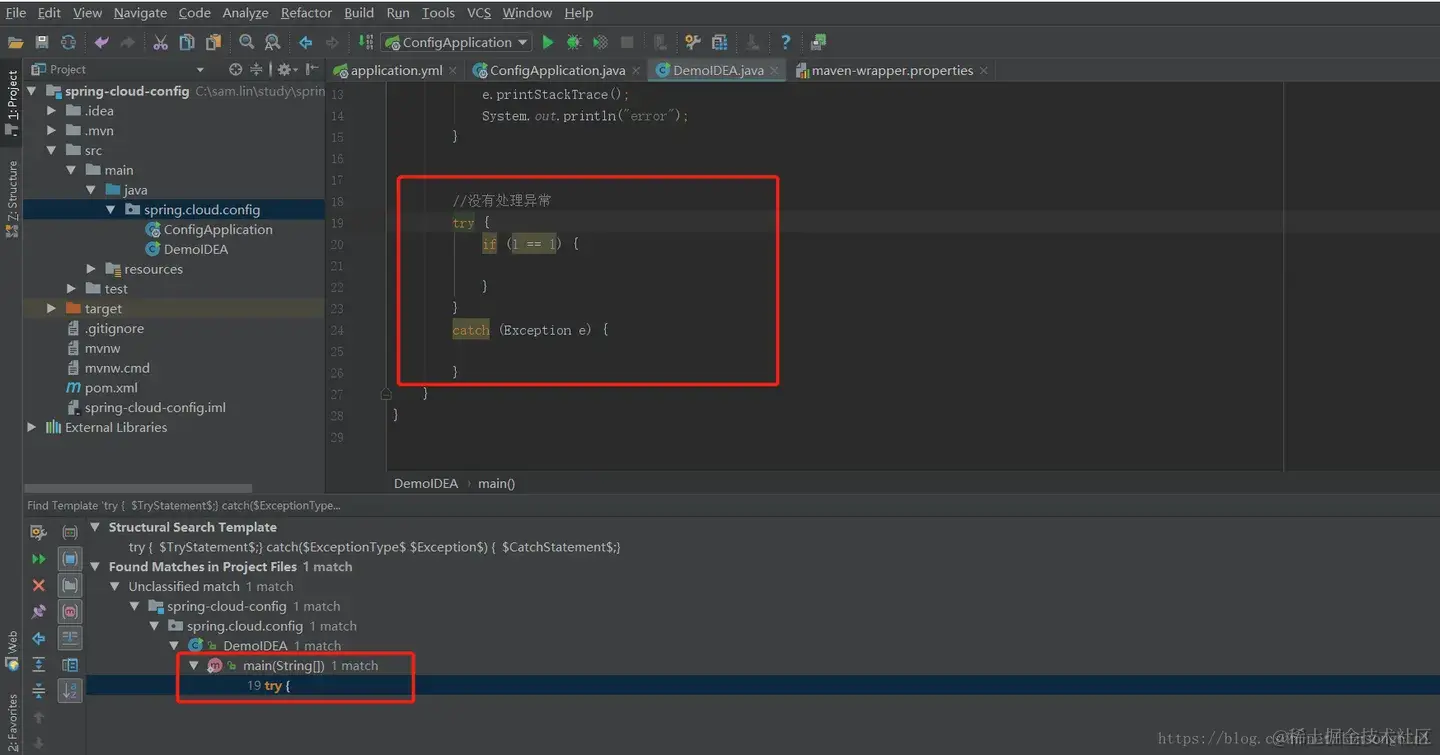Toggle merge usages from same line
The width and height of the screenshot is (1440, 755).
(70, 638)
